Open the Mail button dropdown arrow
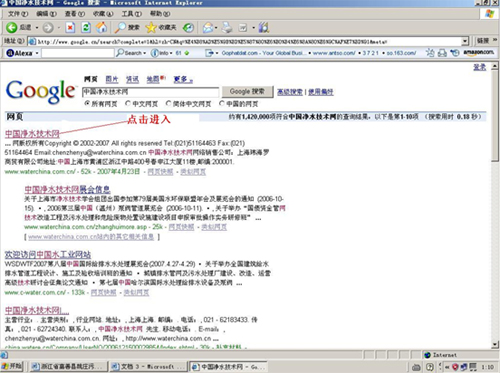 (x=216, y=28)
